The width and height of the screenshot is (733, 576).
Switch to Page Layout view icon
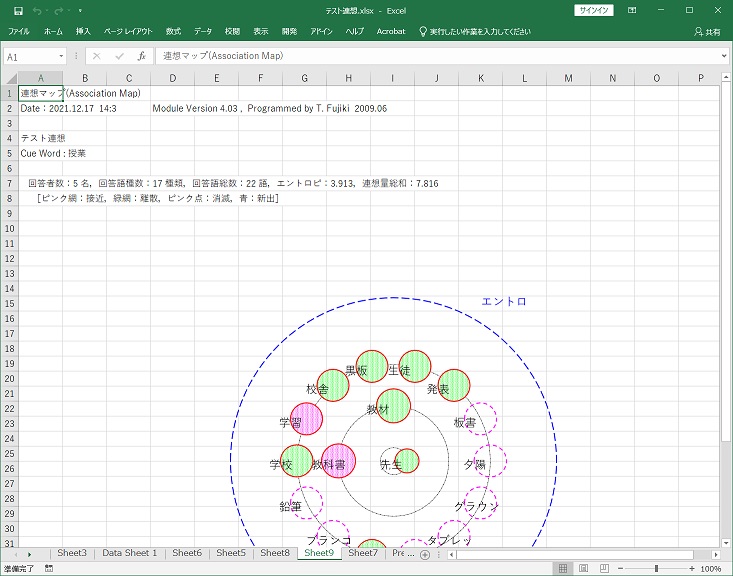[585, 568]
